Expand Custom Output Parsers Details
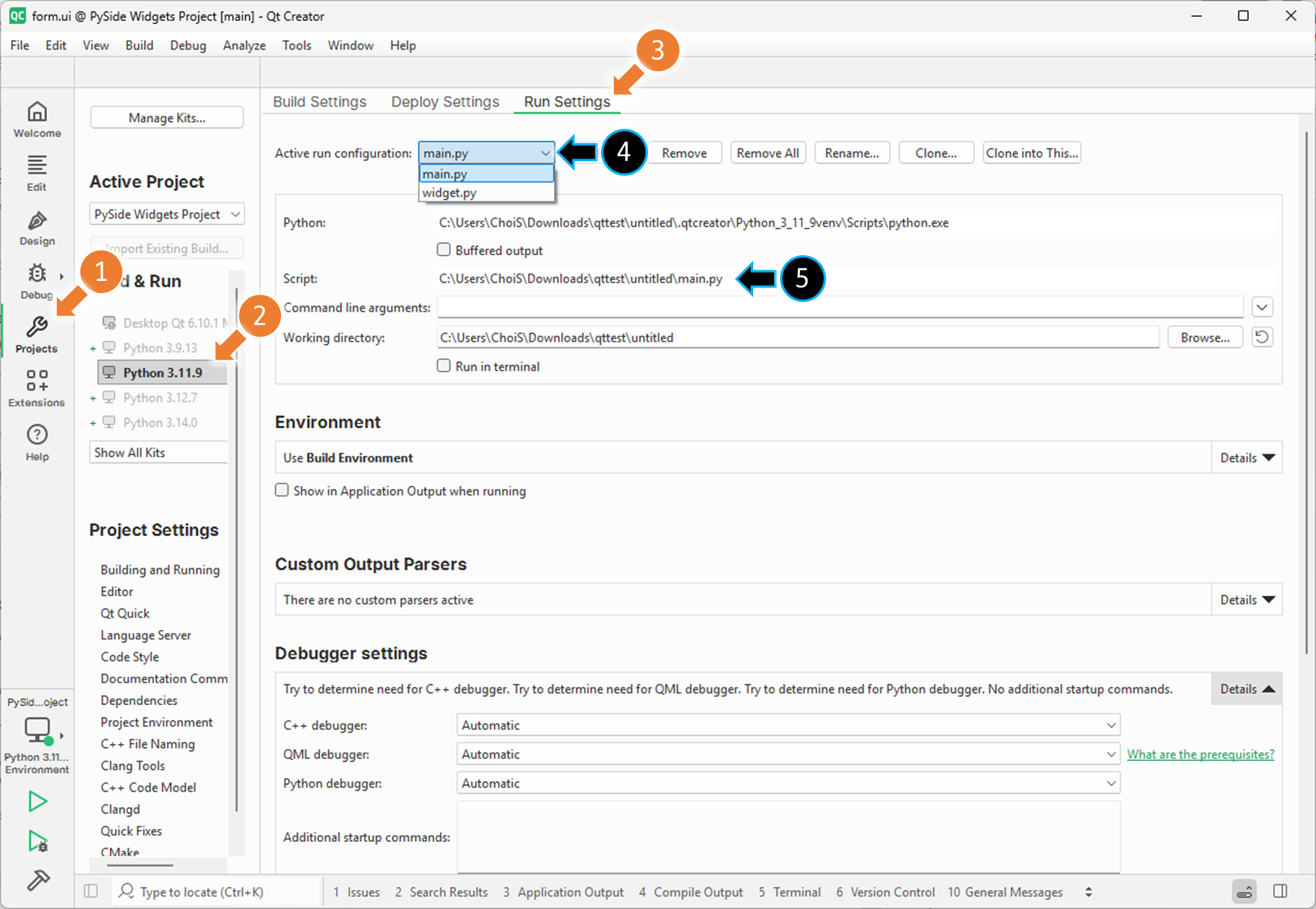 click(1247, 600)
